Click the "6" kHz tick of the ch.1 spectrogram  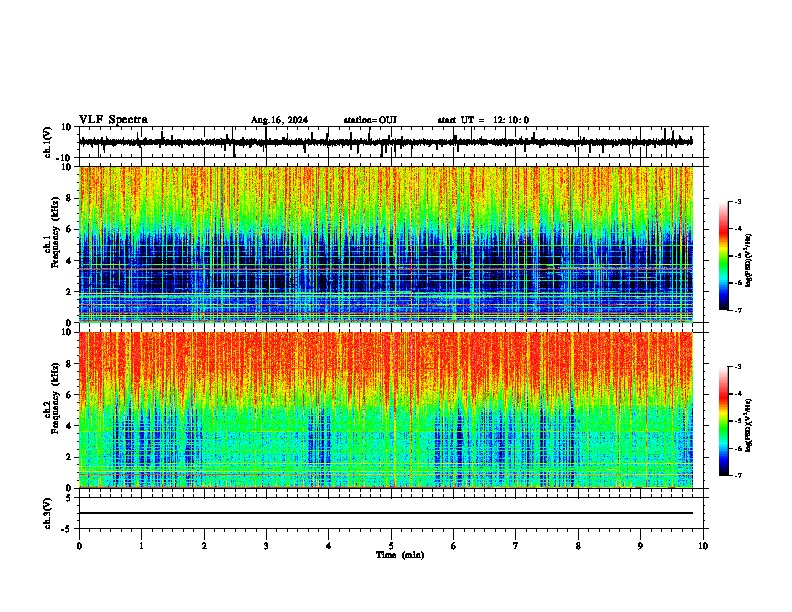(x=69, y=229)
